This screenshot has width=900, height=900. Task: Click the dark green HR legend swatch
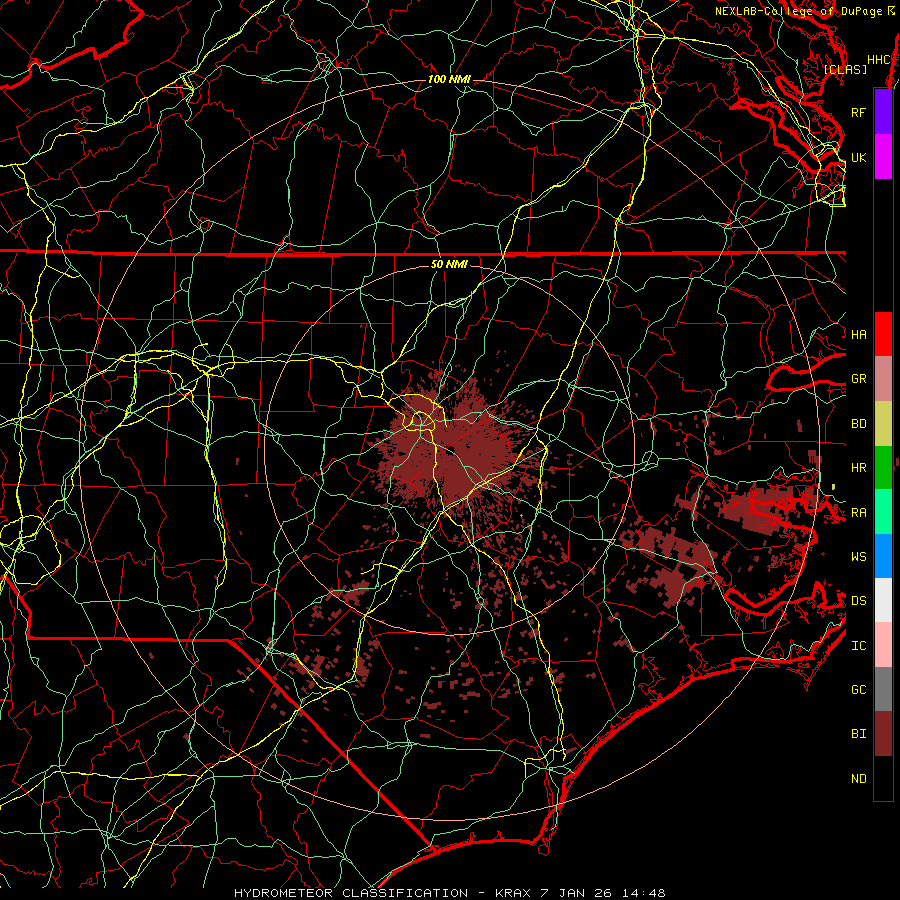coord(883,468)
